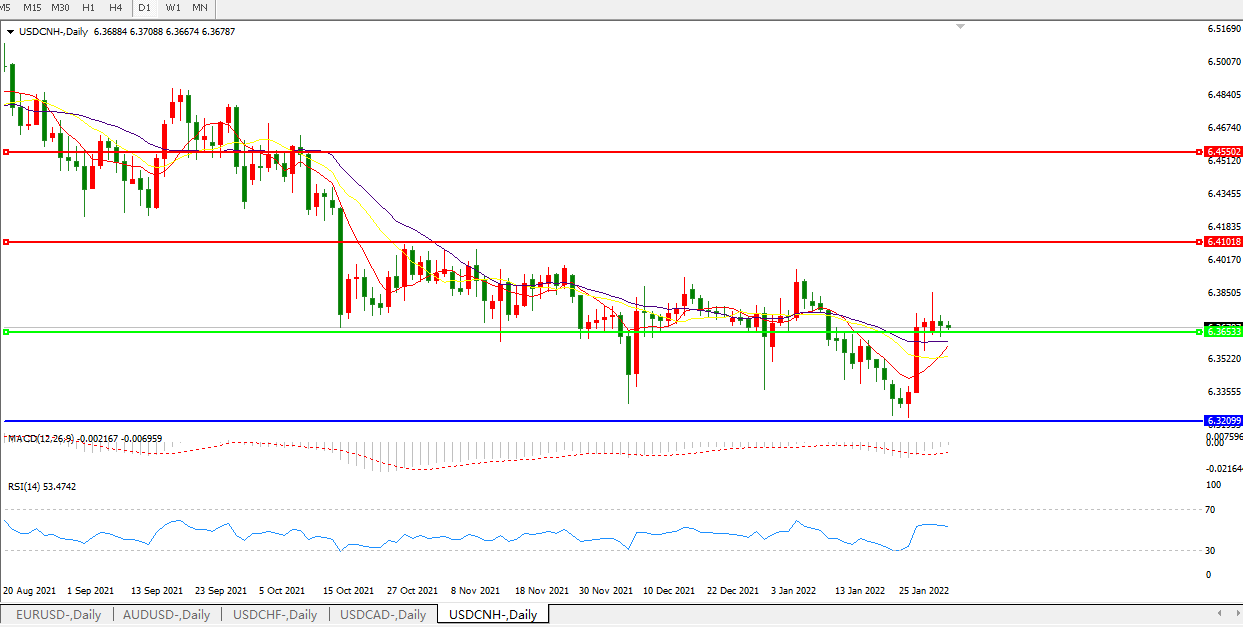Click the chart shift triangle marker

[x=961, y=27]
